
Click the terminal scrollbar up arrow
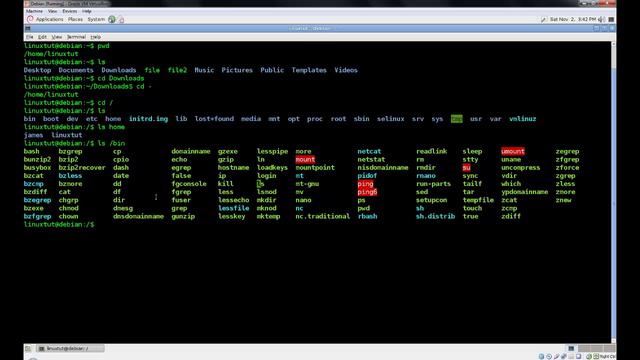(613, 44)
